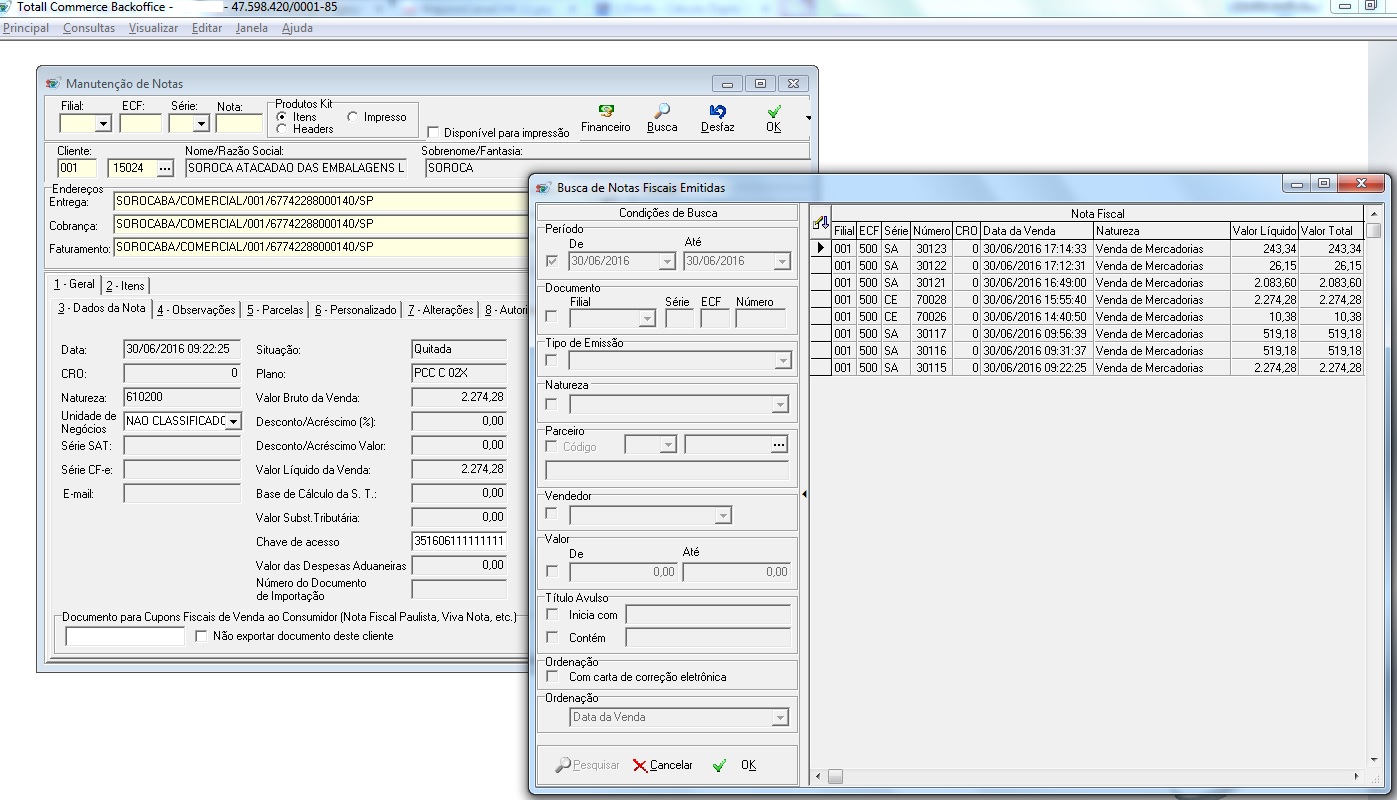The height and width of the screenshot is (800, 1397).
Task: Enable the Vendedor filter checkbox
Action: tap(552, 514)
